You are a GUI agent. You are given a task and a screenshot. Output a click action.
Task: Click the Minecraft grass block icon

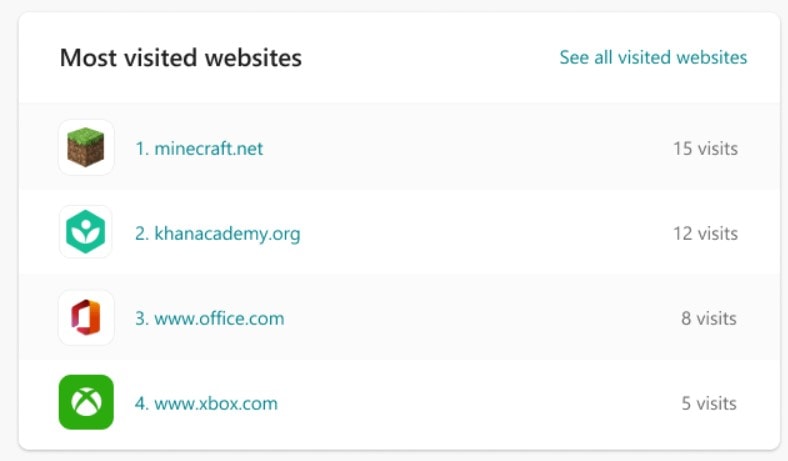[x=86, y=147]
